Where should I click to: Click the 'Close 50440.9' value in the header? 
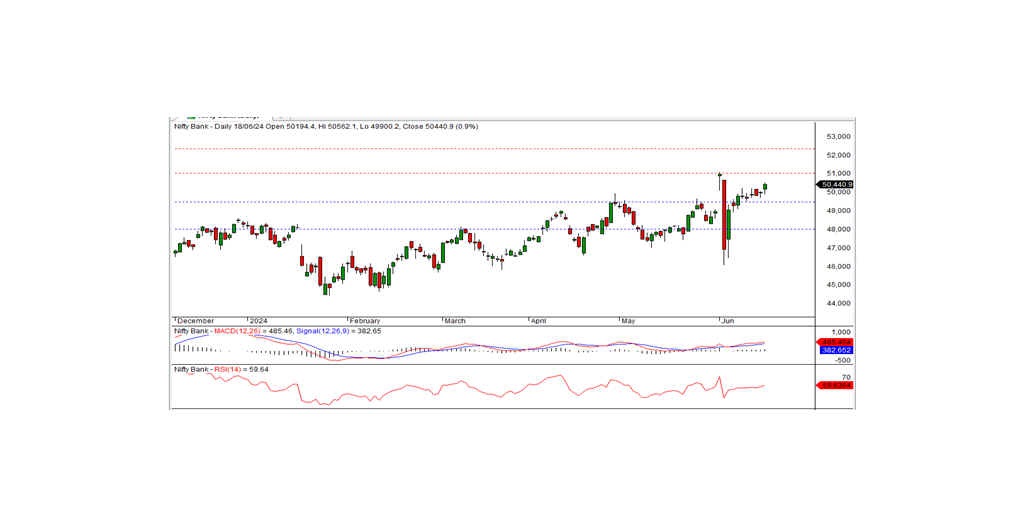tap(427, 127)
